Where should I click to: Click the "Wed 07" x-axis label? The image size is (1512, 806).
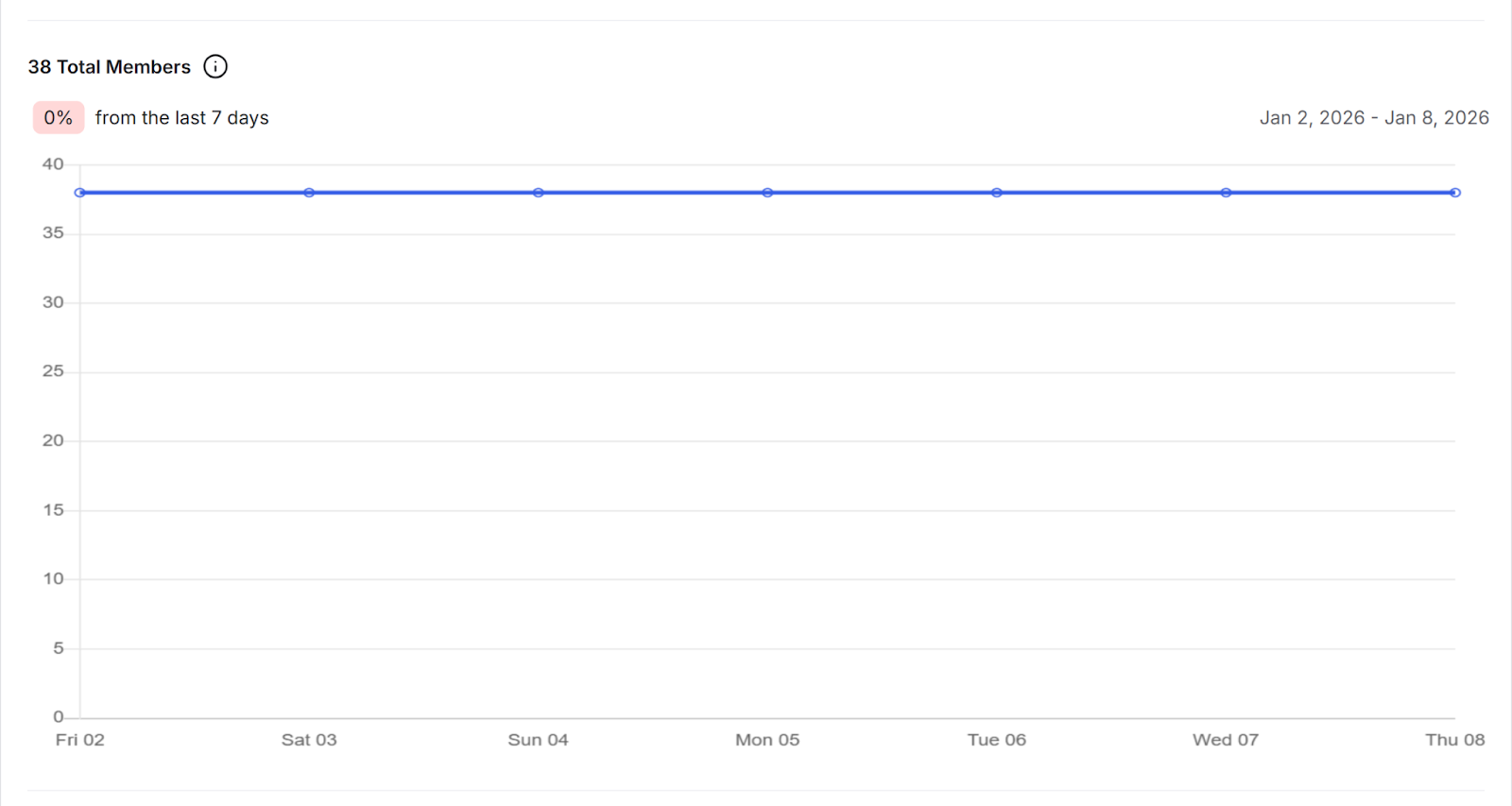point(1226,740)
